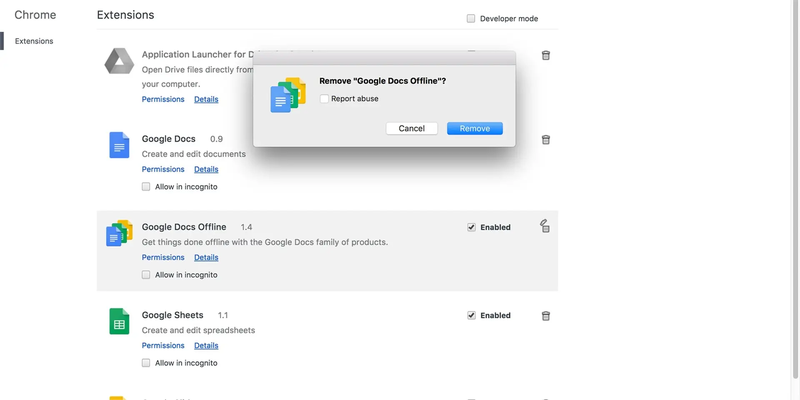Click the Application Launcher for Drive icon
The width and height of the screenshot is (800, 400).
(119, 61)
